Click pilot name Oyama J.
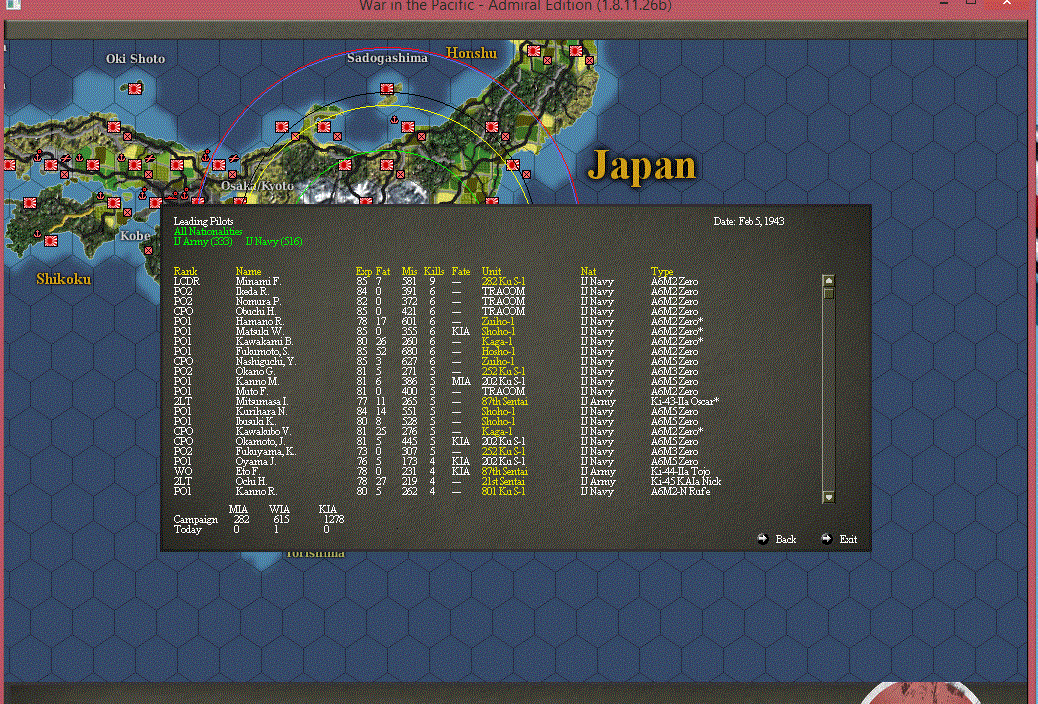This screenshot has width=1038, height=704. (255, 462)
